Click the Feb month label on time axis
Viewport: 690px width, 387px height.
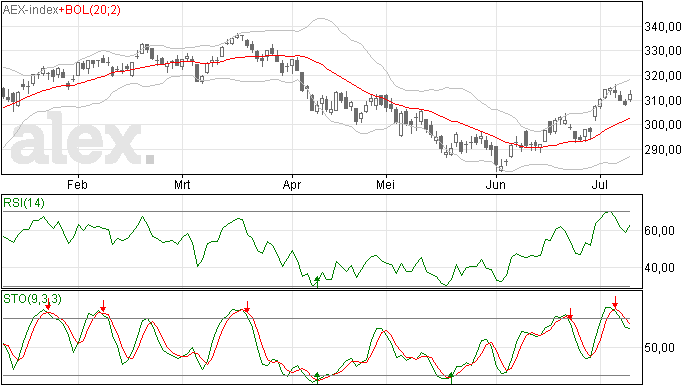[77, 184]
